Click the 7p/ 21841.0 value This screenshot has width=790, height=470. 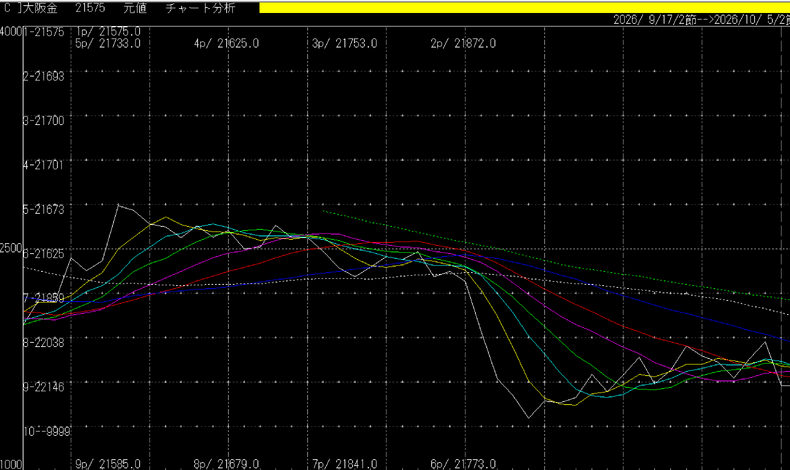pos(345,464)
